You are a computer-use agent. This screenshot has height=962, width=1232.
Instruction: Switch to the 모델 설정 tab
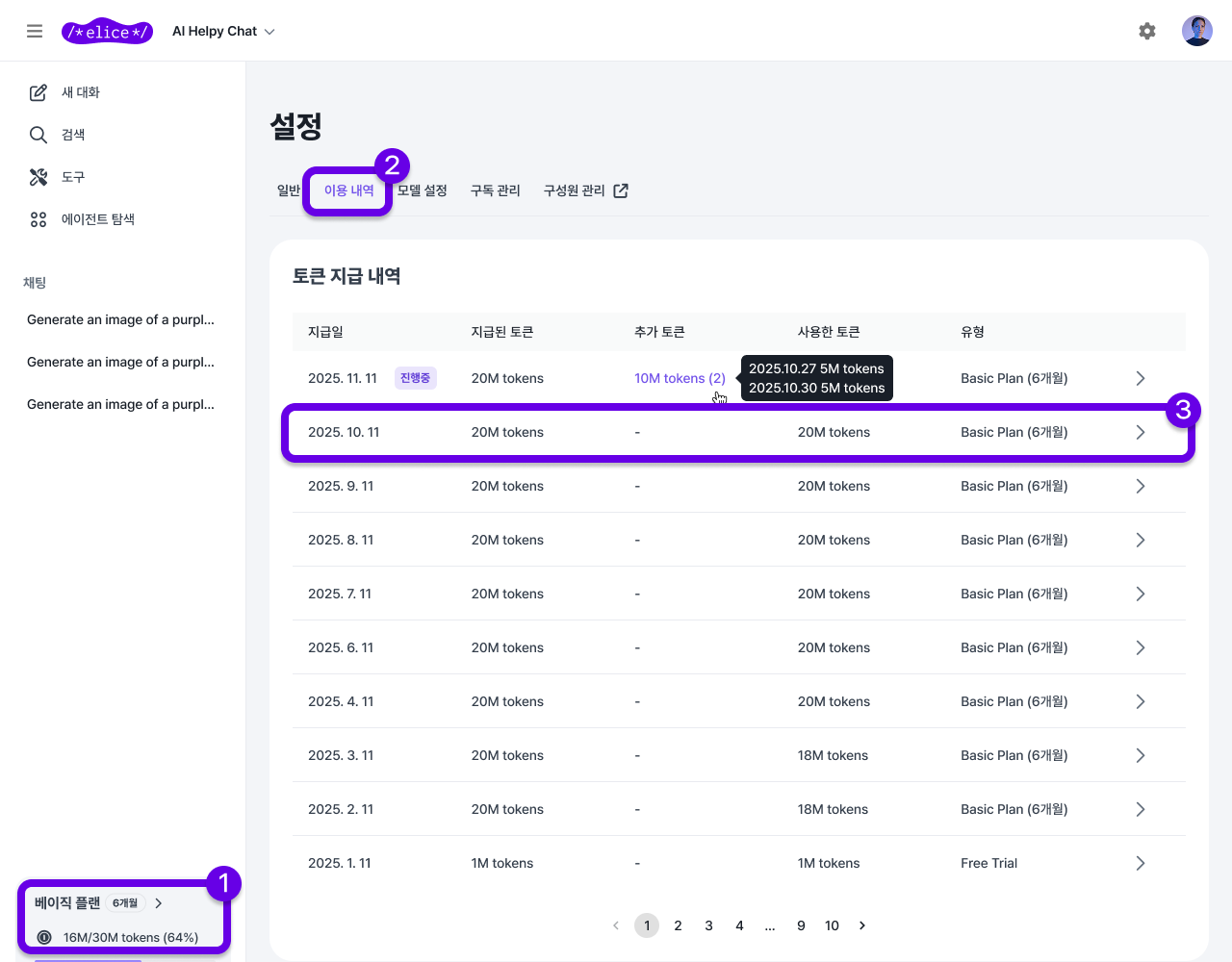pyautogui.click(x=423, y=190)
